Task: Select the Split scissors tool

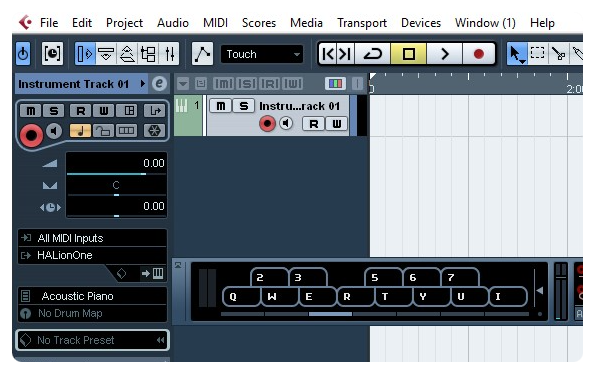Action: (x=558, y=54)
